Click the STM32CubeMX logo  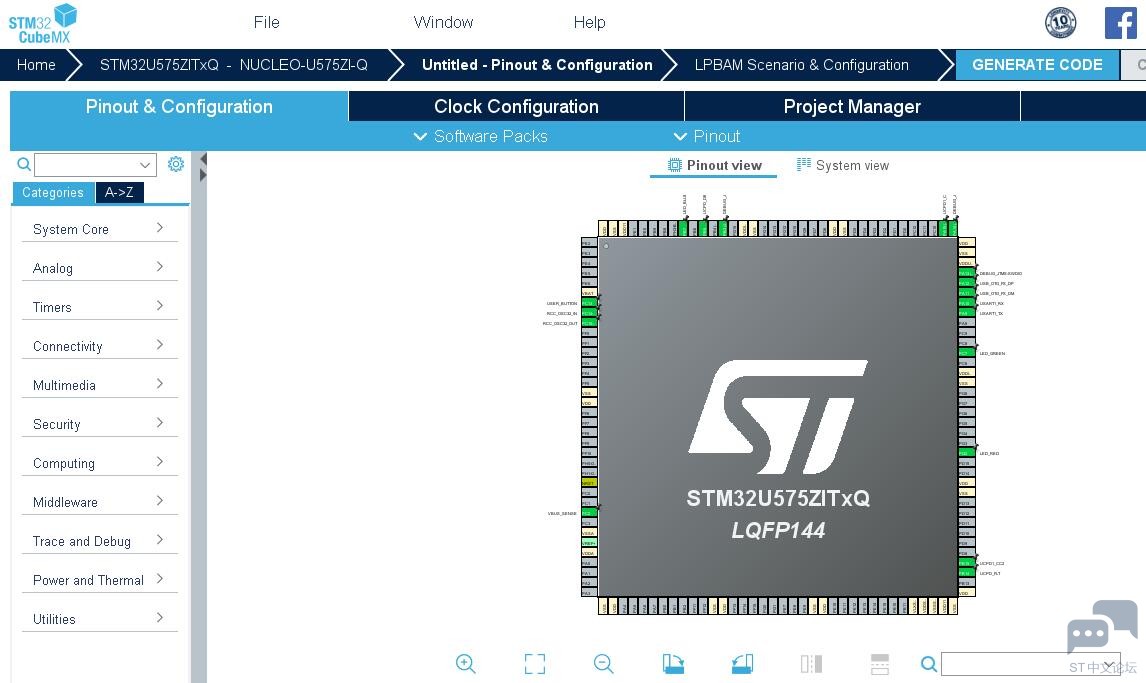(x=42, y=23)
